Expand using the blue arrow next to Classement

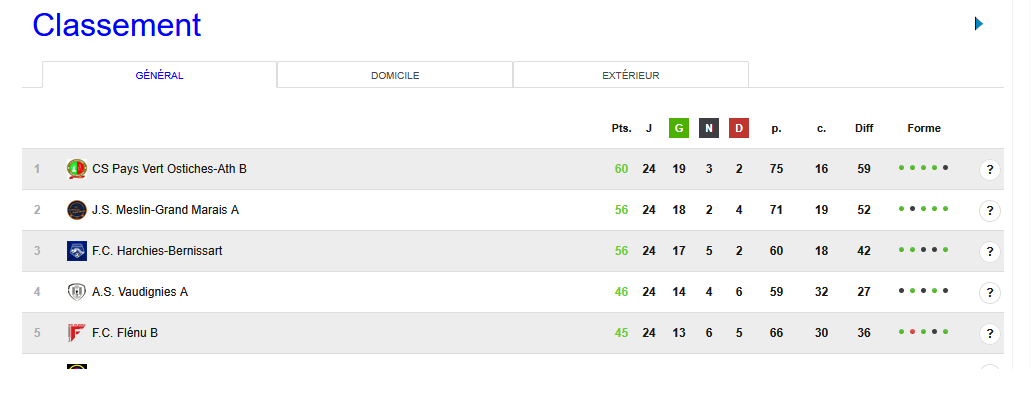[x=979, y=24]
